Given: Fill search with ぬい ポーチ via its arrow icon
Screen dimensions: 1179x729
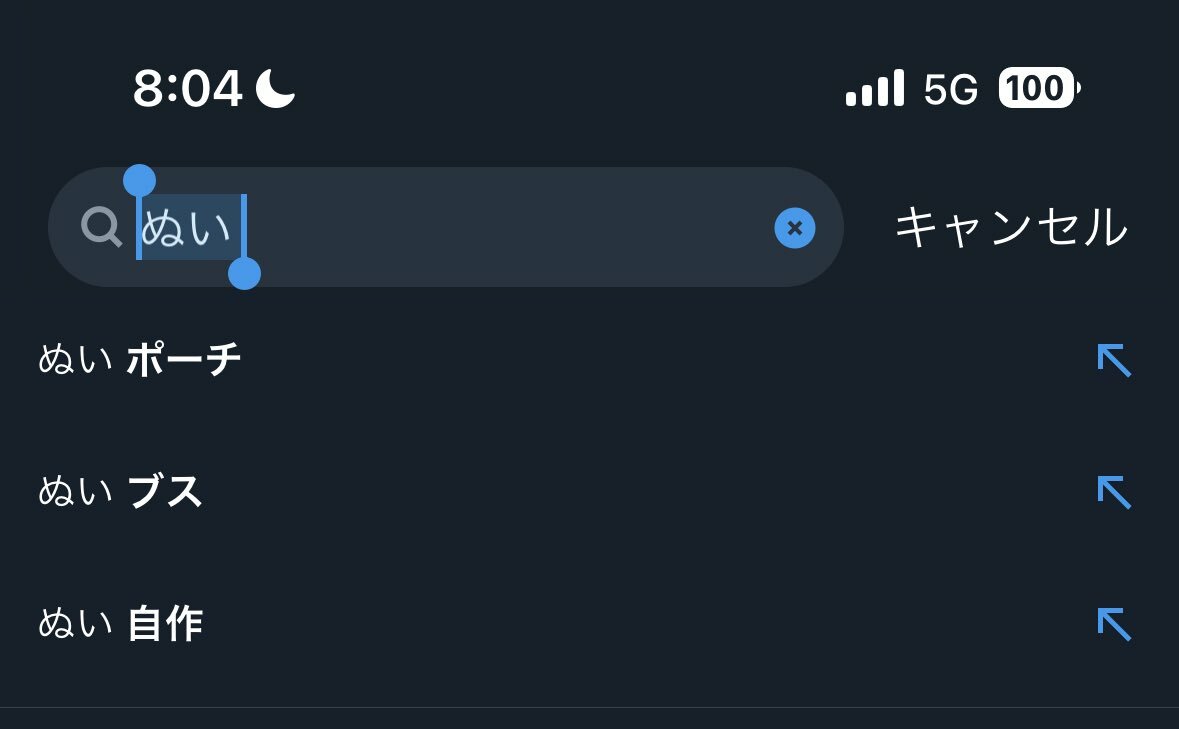Looking at the screenshot, I should (x=1114, y=360).
